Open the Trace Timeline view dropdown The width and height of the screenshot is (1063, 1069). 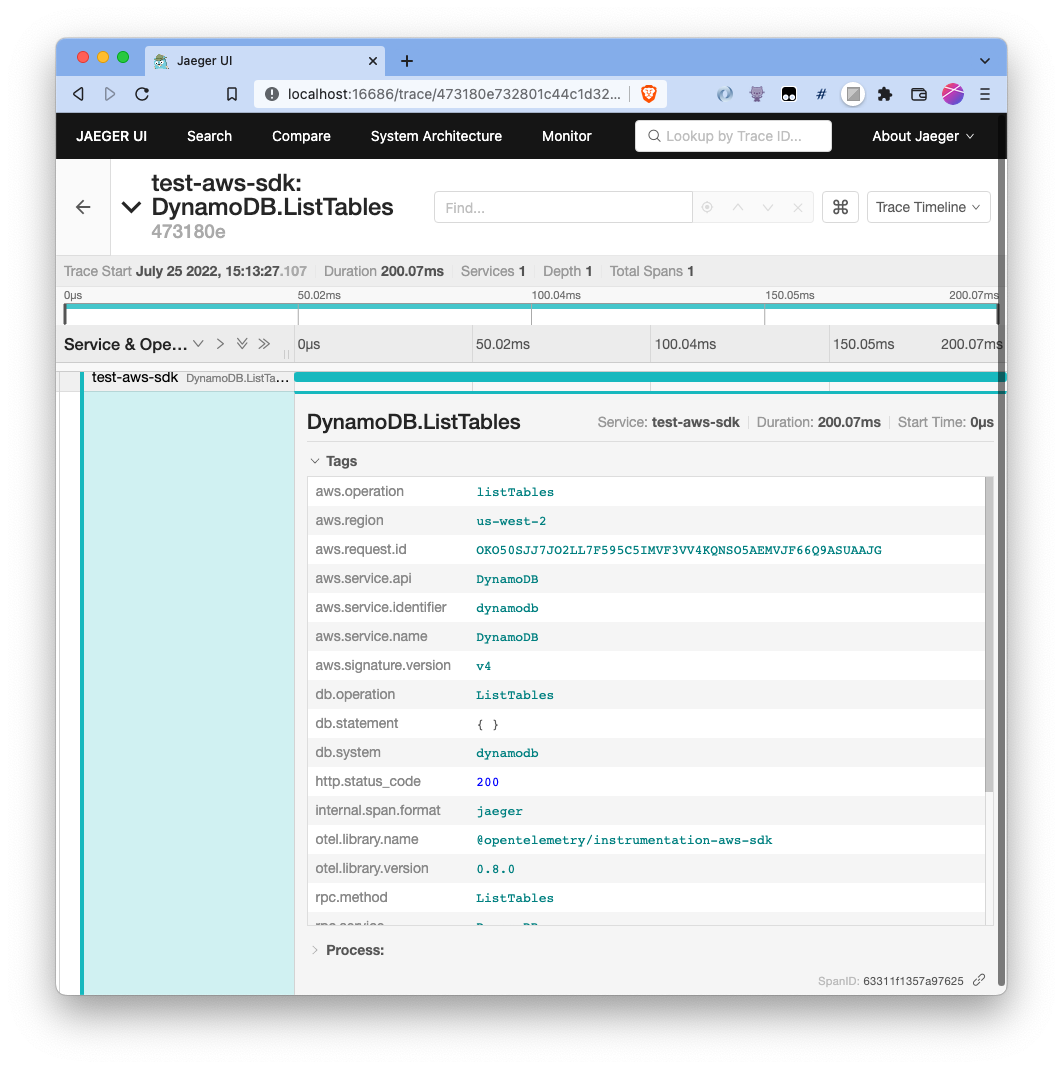928,207
